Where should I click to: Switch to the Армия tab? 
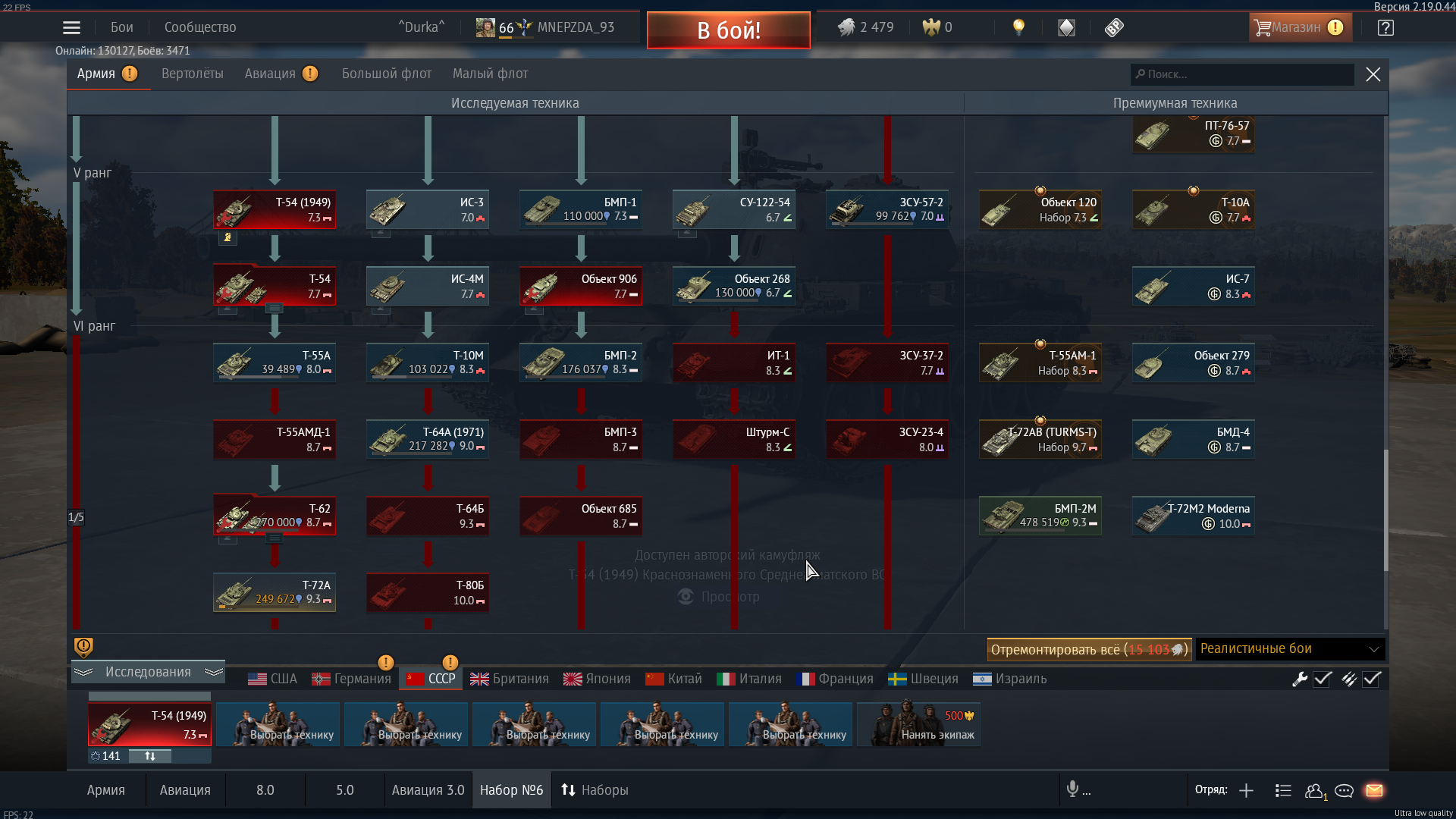point(107,74)
